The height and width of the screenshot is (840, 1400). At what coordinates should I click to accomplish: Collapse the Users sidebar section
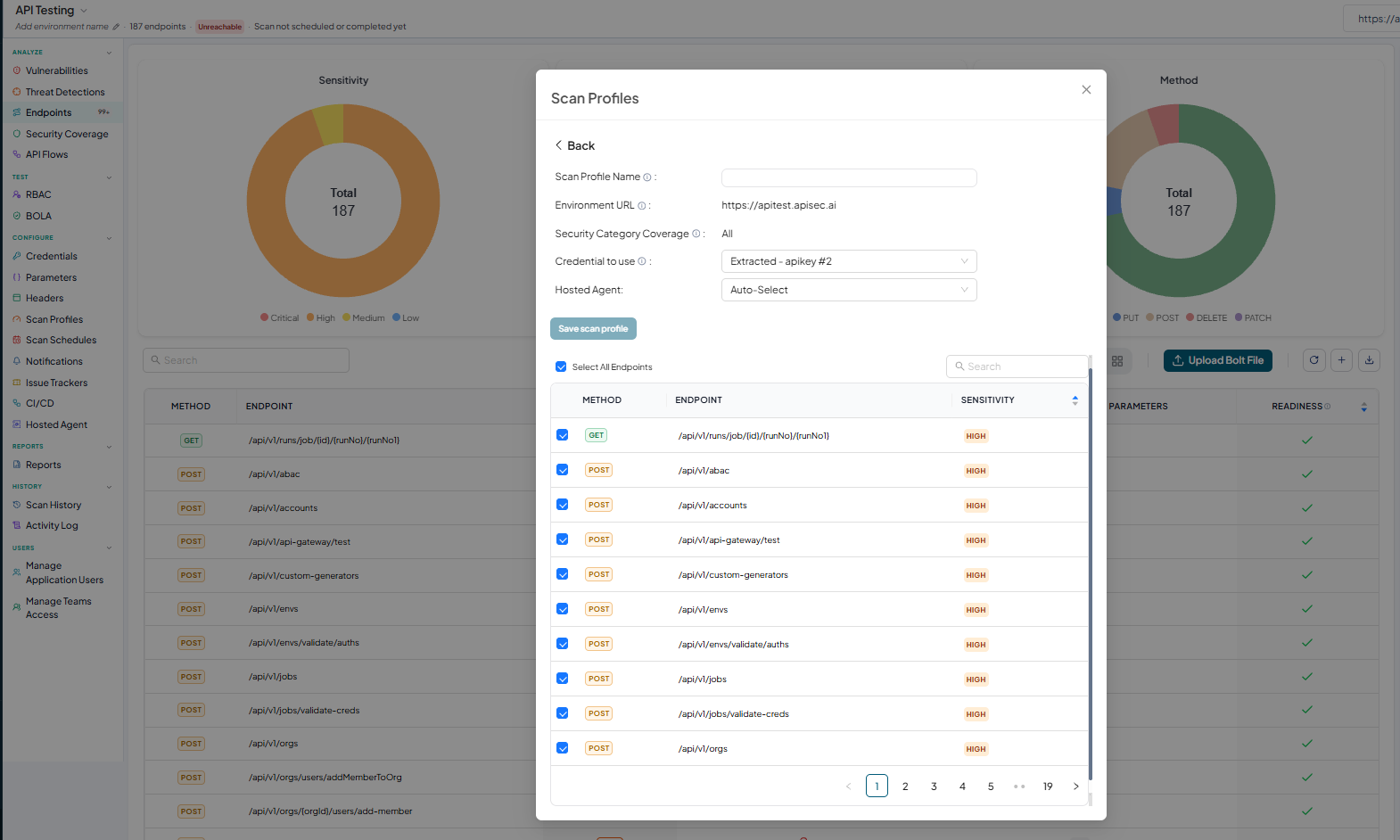point(109,548)
